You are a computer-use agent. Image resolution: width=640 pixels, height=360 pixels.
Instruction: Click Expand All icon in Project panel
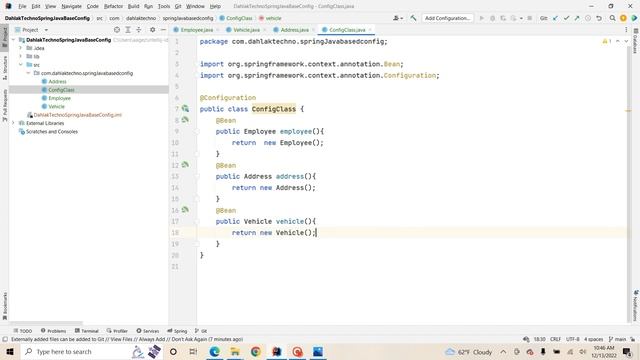pos(128,30)
